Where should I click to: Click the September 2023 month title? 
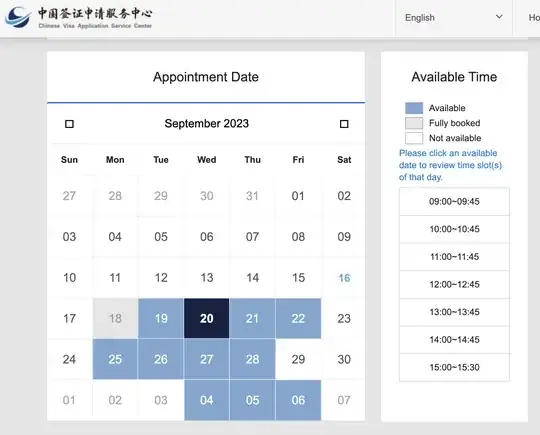[x=207, y=123]
